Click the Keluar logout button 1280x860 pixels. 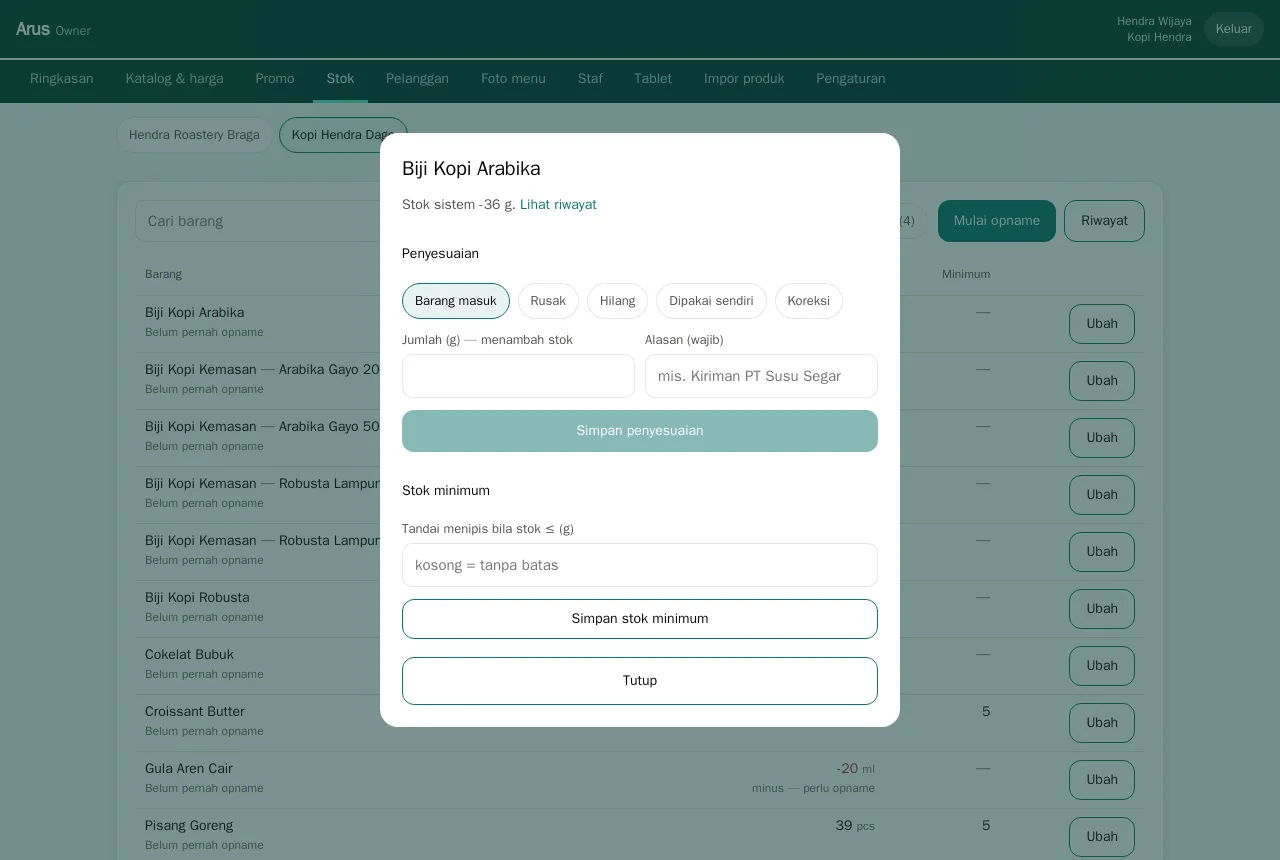[x=1234, y=29]
